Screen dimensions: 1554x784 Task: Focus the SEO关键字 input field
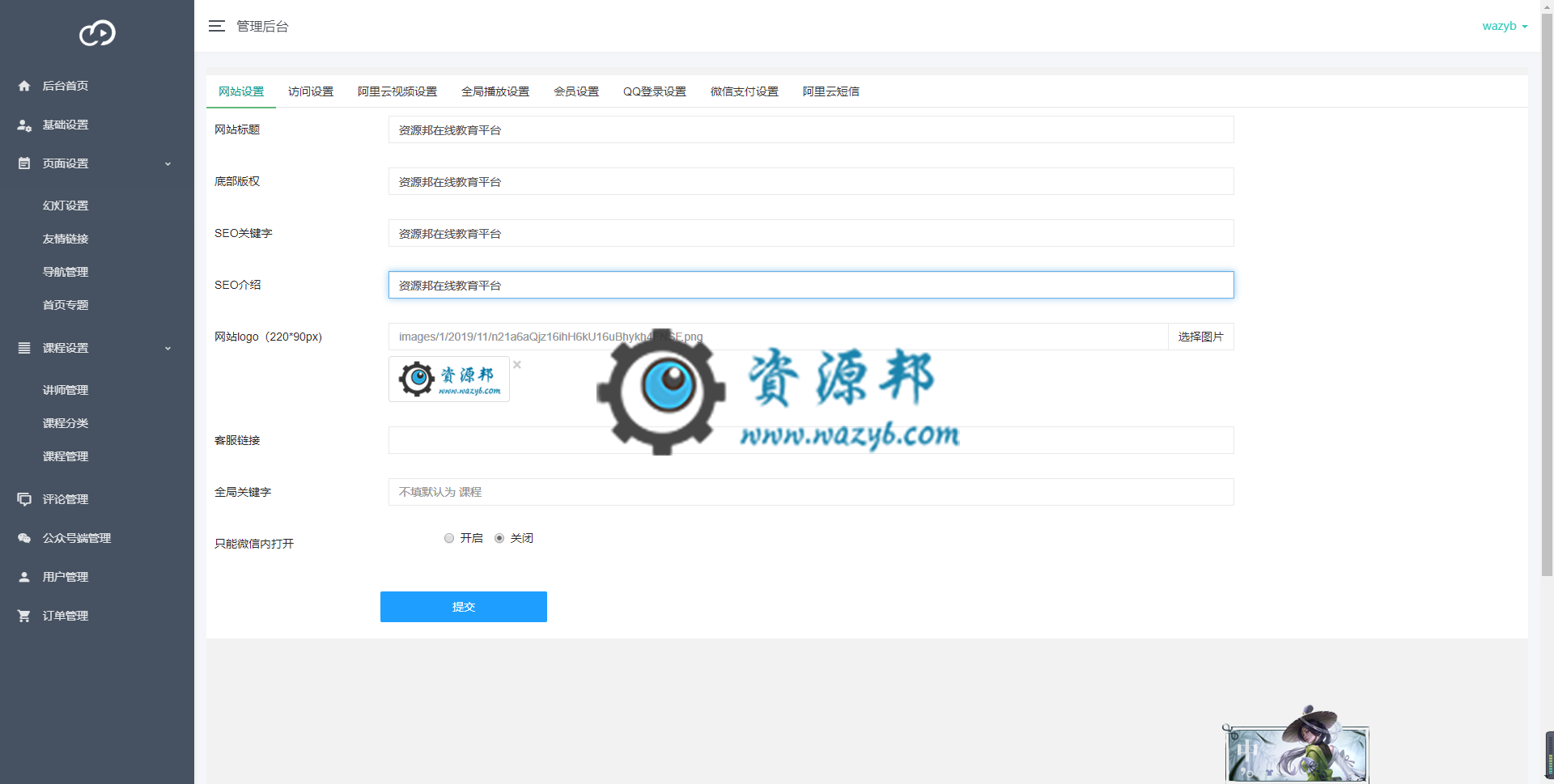(x=811, y=233)
